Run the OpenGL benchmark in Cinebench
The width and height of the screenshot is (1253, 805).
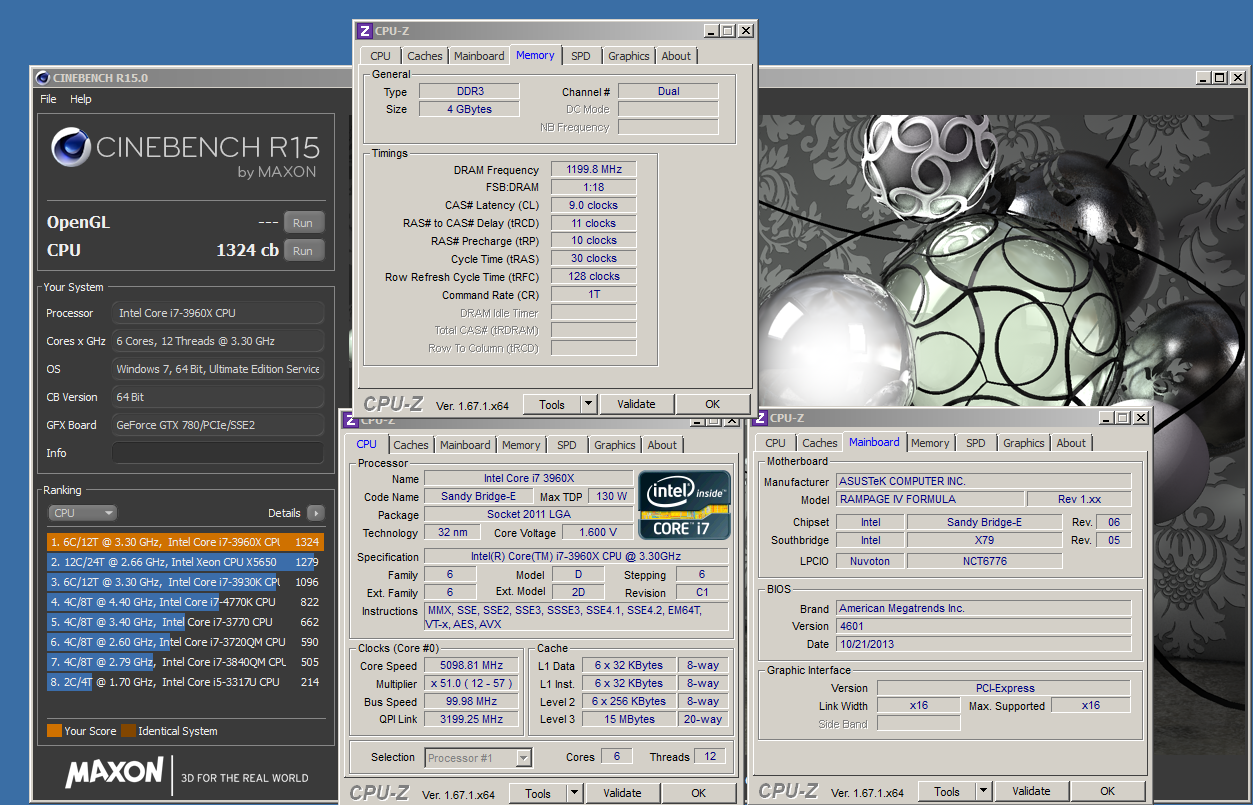pos(304,223)
